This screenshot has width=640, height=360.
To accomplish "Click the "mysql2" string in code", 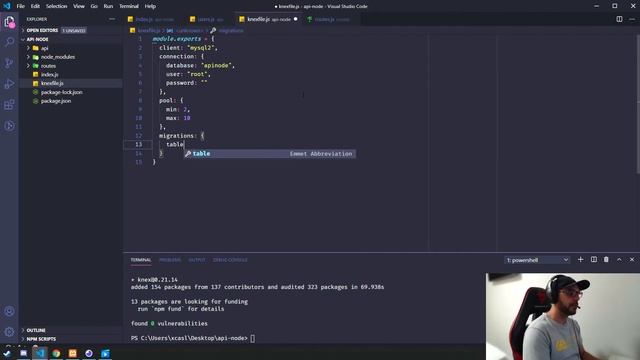I will tap(200, 48).
